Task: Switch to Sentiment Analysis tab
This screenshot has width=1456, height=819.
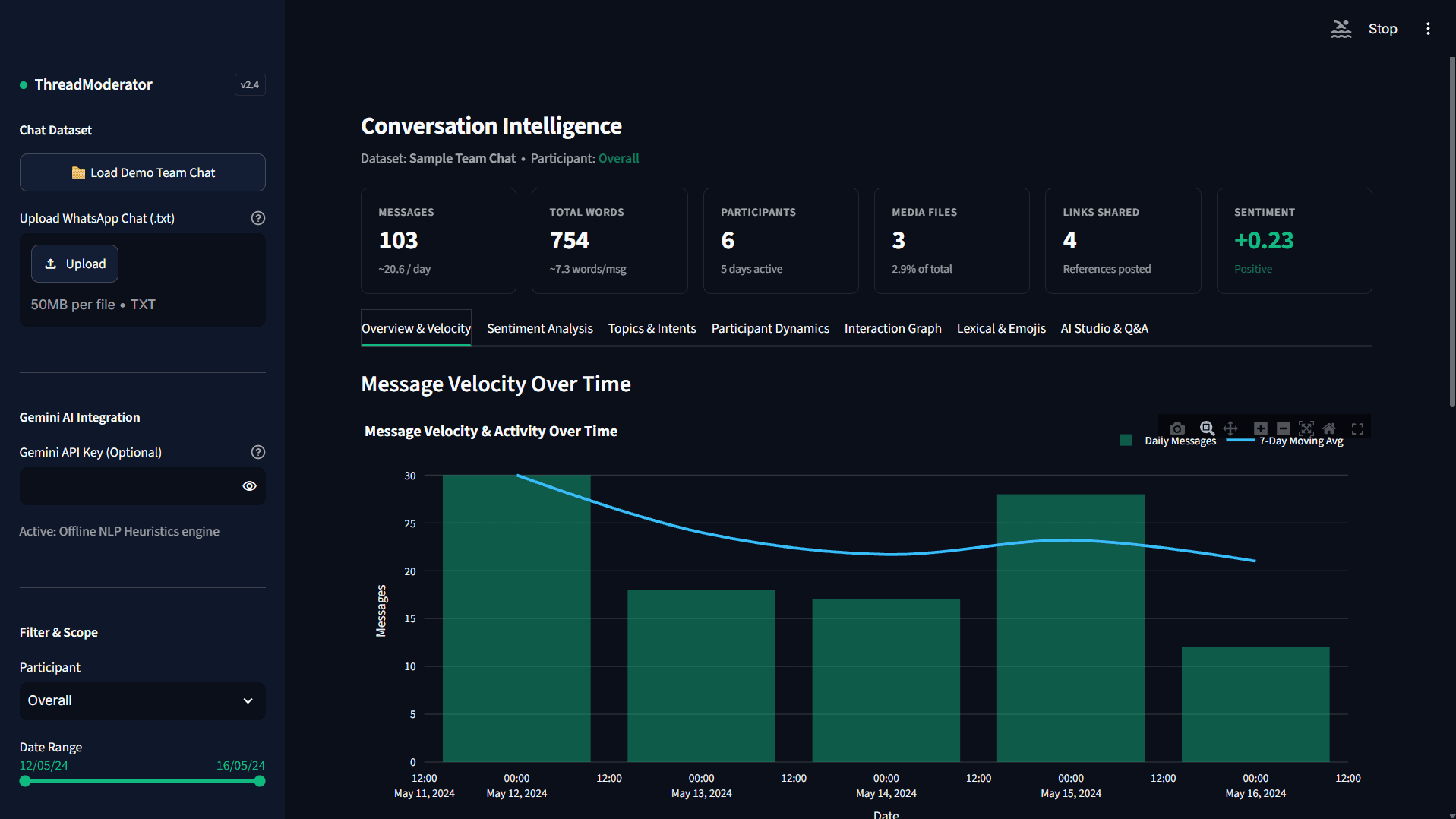Action: pyautogui.click(x=539, y=328)
